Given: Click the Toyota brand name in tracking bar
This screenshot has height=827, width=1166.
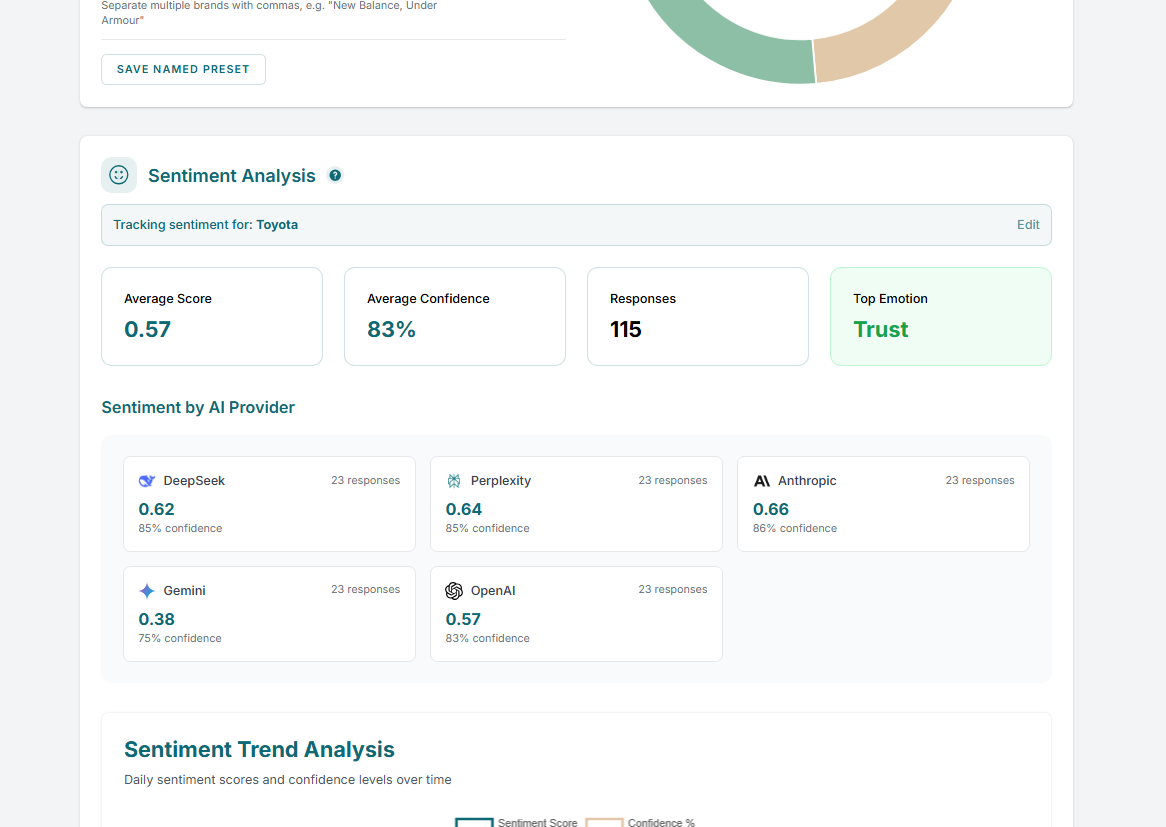Looking at the screenshot, I should click(277, 225).
